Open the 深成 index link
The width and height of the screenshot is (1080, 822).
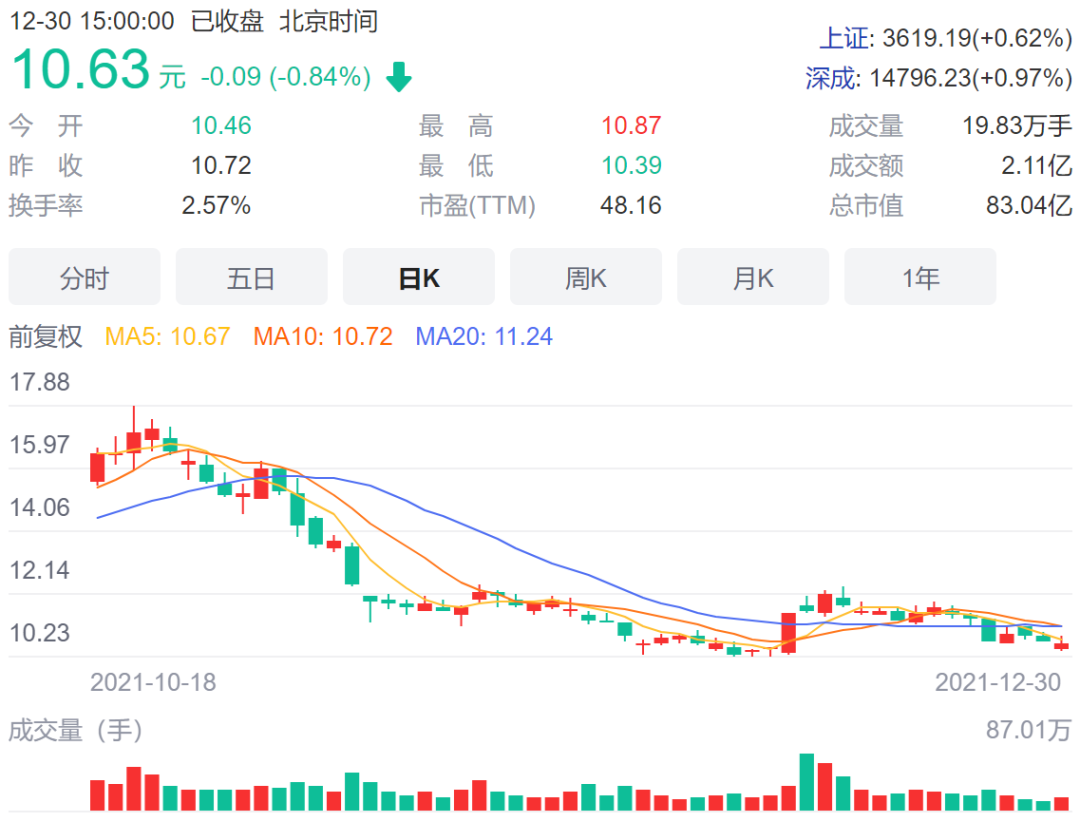[x=831, y=78]
